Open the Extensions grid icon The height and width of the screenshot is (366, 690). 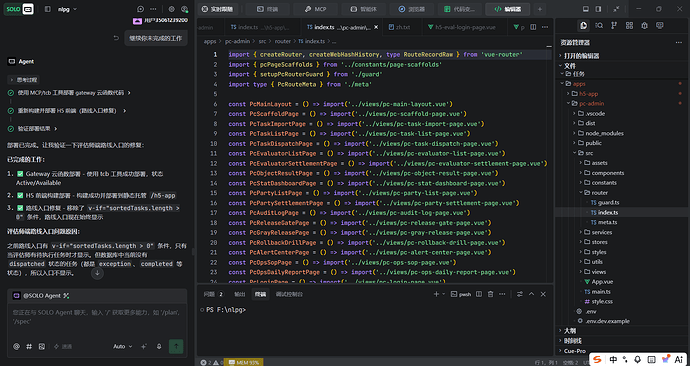coord(629,26)
